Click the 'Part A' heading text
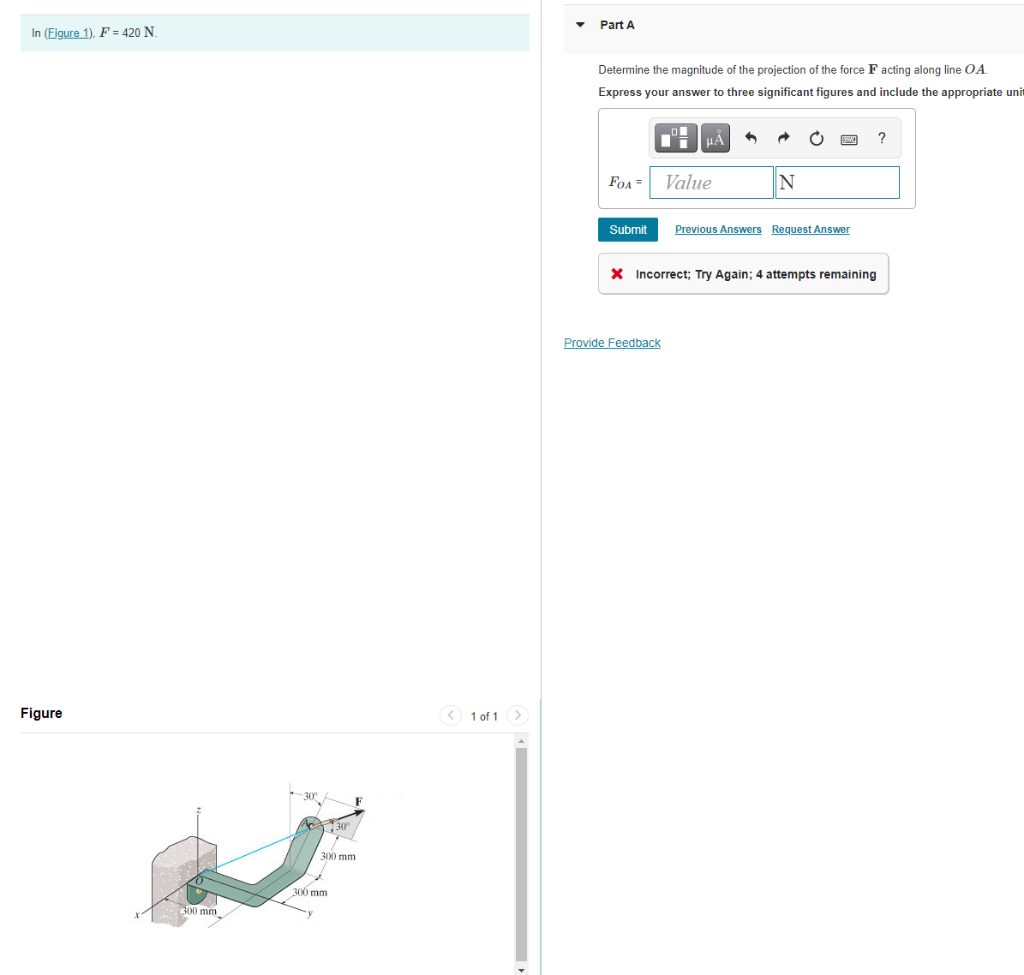The height and width of the screenshot is (975, 1024). tap(617, 25)
